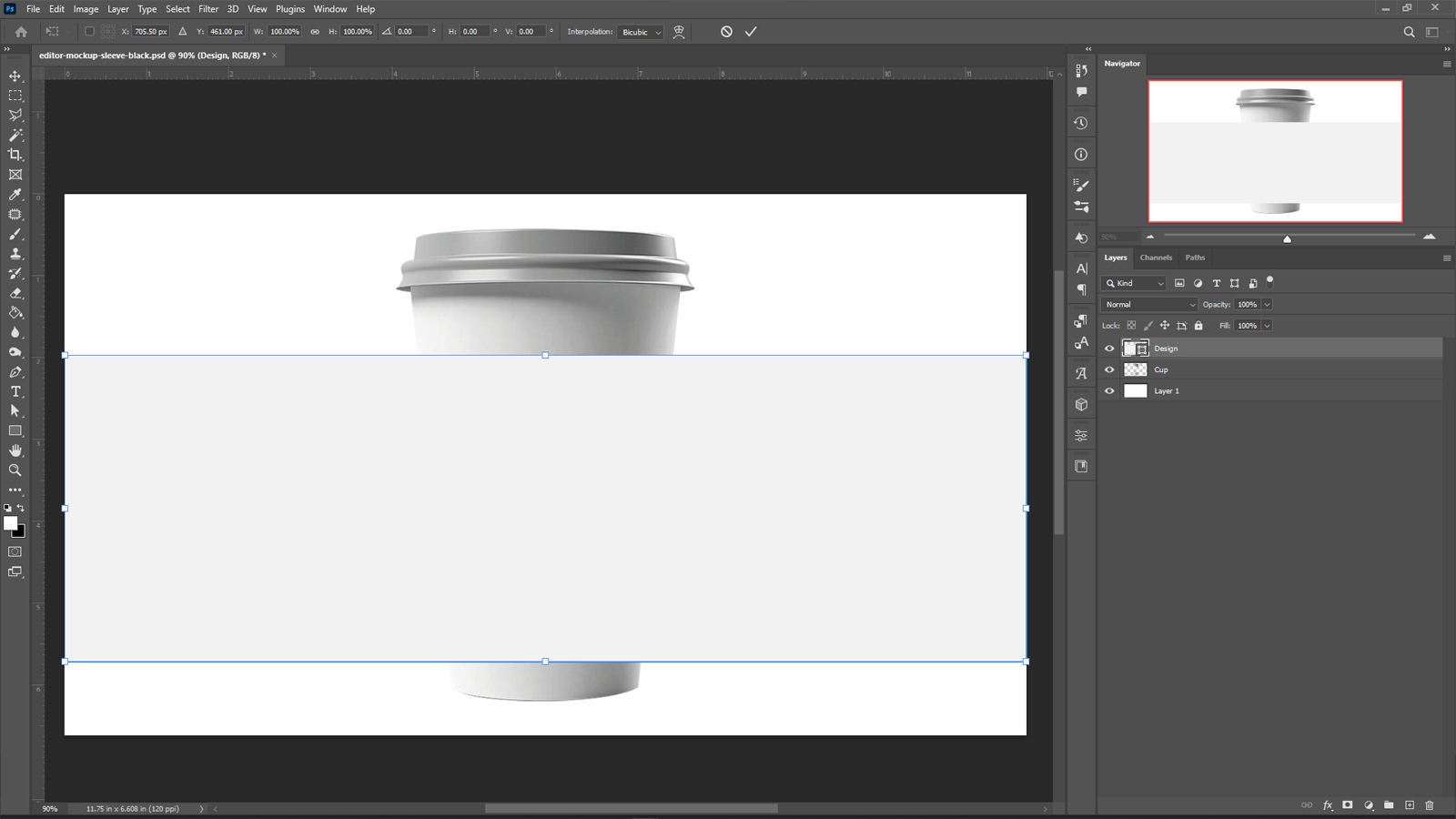Viewport: 1456px width, 819px height.
Task: Switch to the Channels tab
Action: (x=1156, y=258)
